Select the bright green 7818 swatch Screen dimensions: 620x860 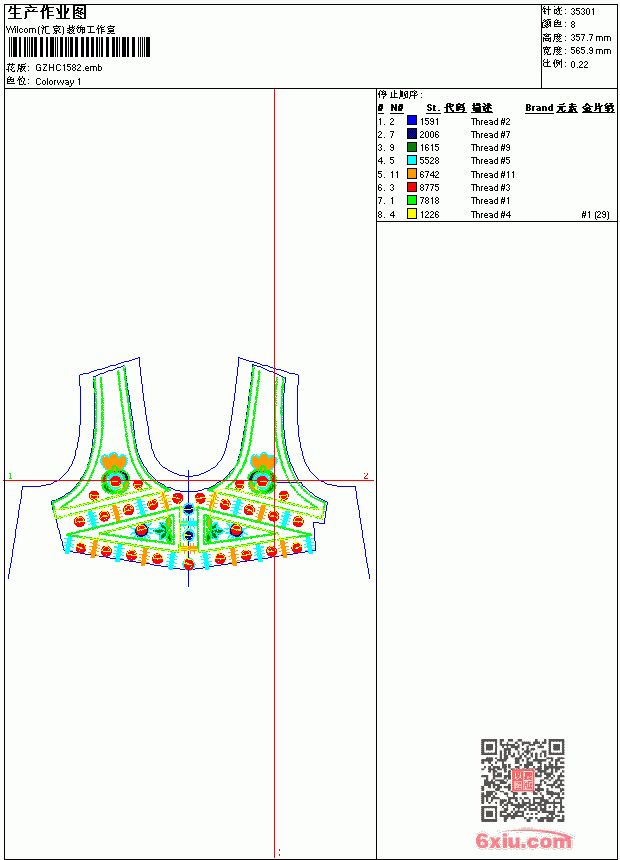pyautogui.click(x=412, y=200)
